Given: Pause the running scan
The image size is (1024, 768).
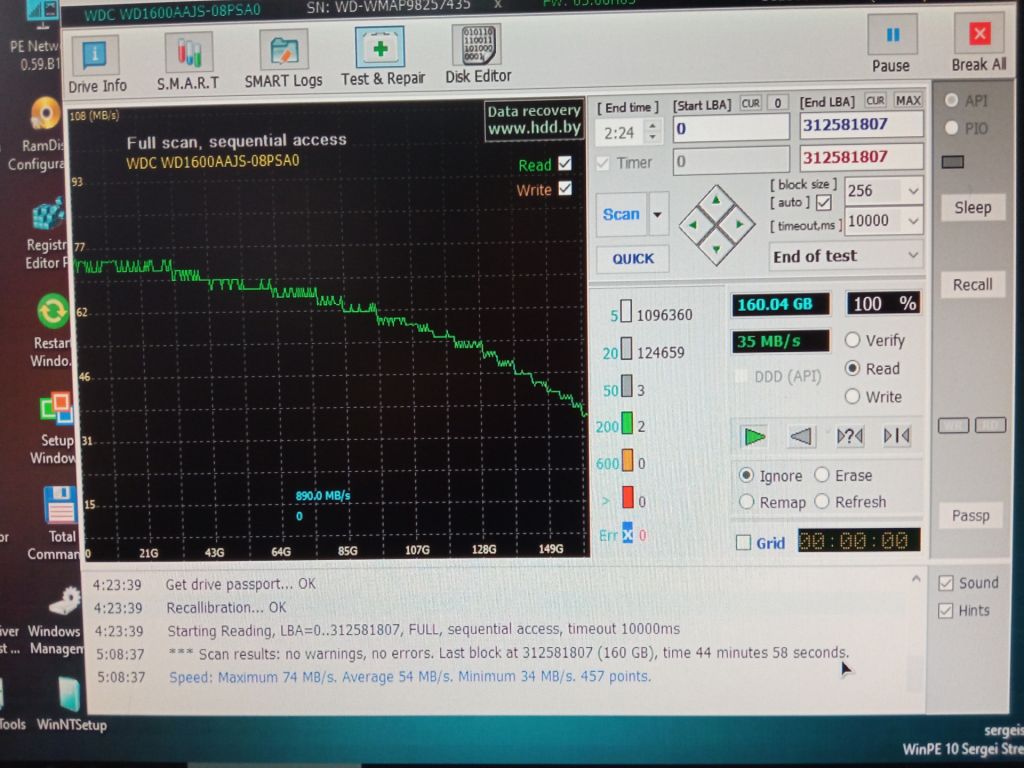Looking at the screenshot, I should [x=891, y=43].
